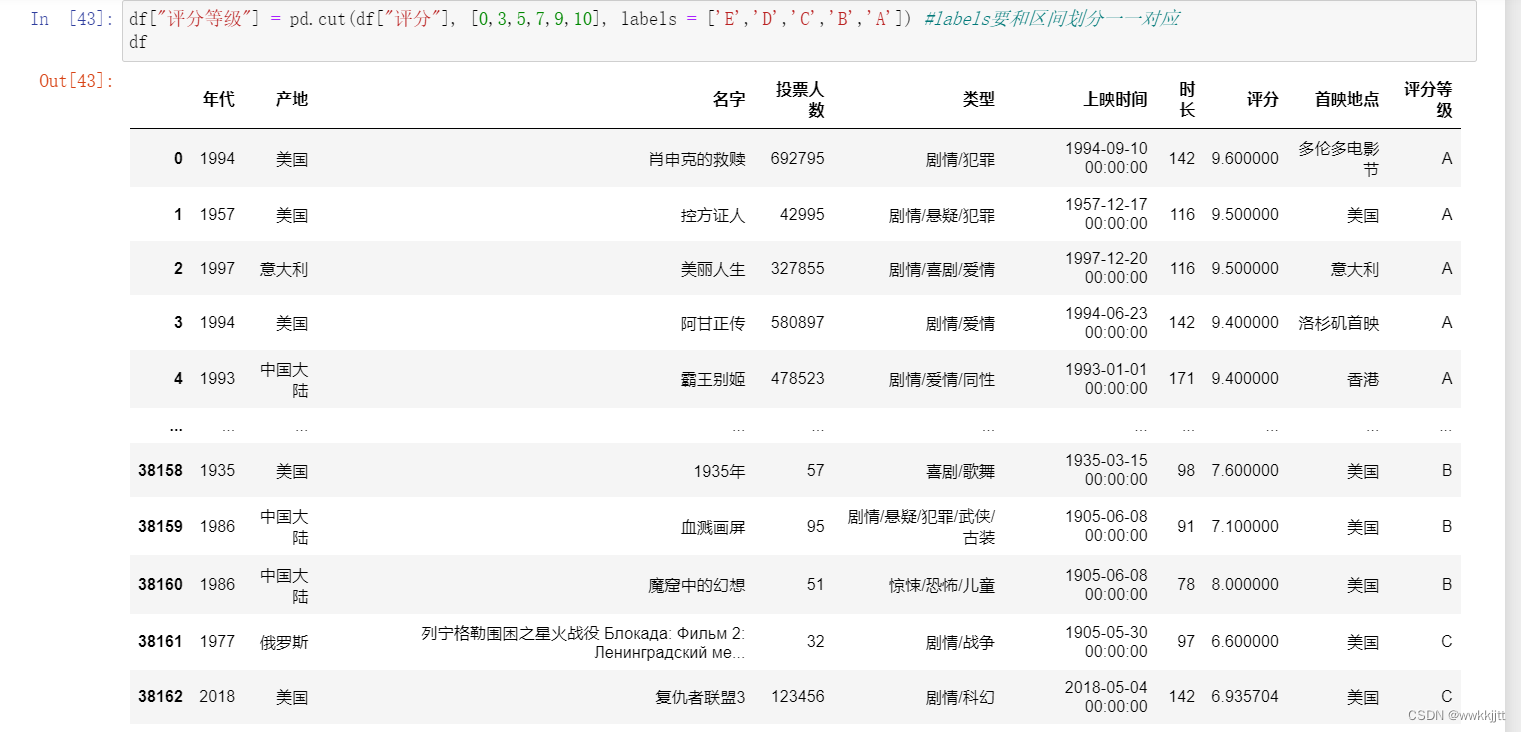Click rating value 7.600000

coord(1245,470)
